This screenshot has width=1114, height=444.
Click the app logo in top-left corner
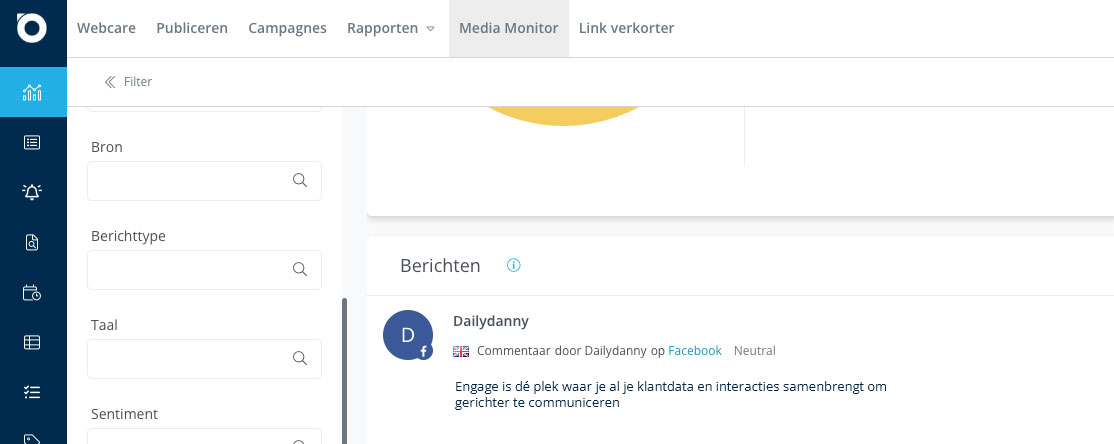32,28
